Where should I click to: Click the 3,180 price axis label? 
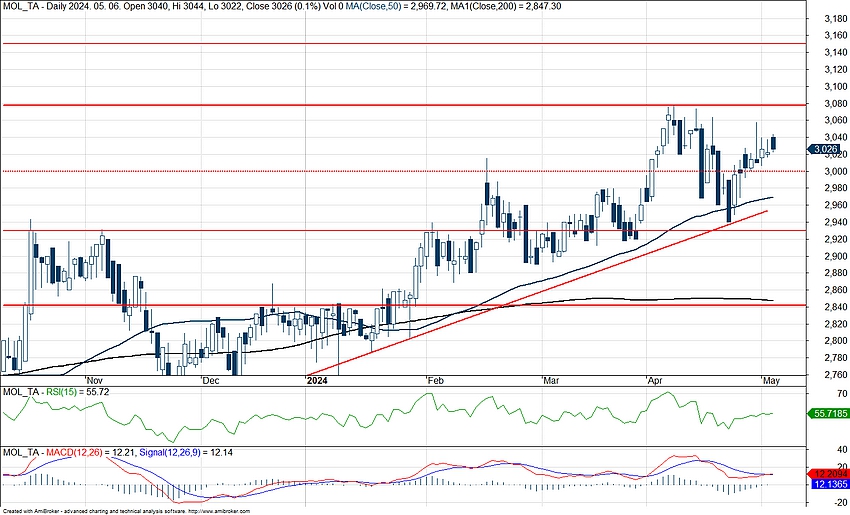(835, 18)
